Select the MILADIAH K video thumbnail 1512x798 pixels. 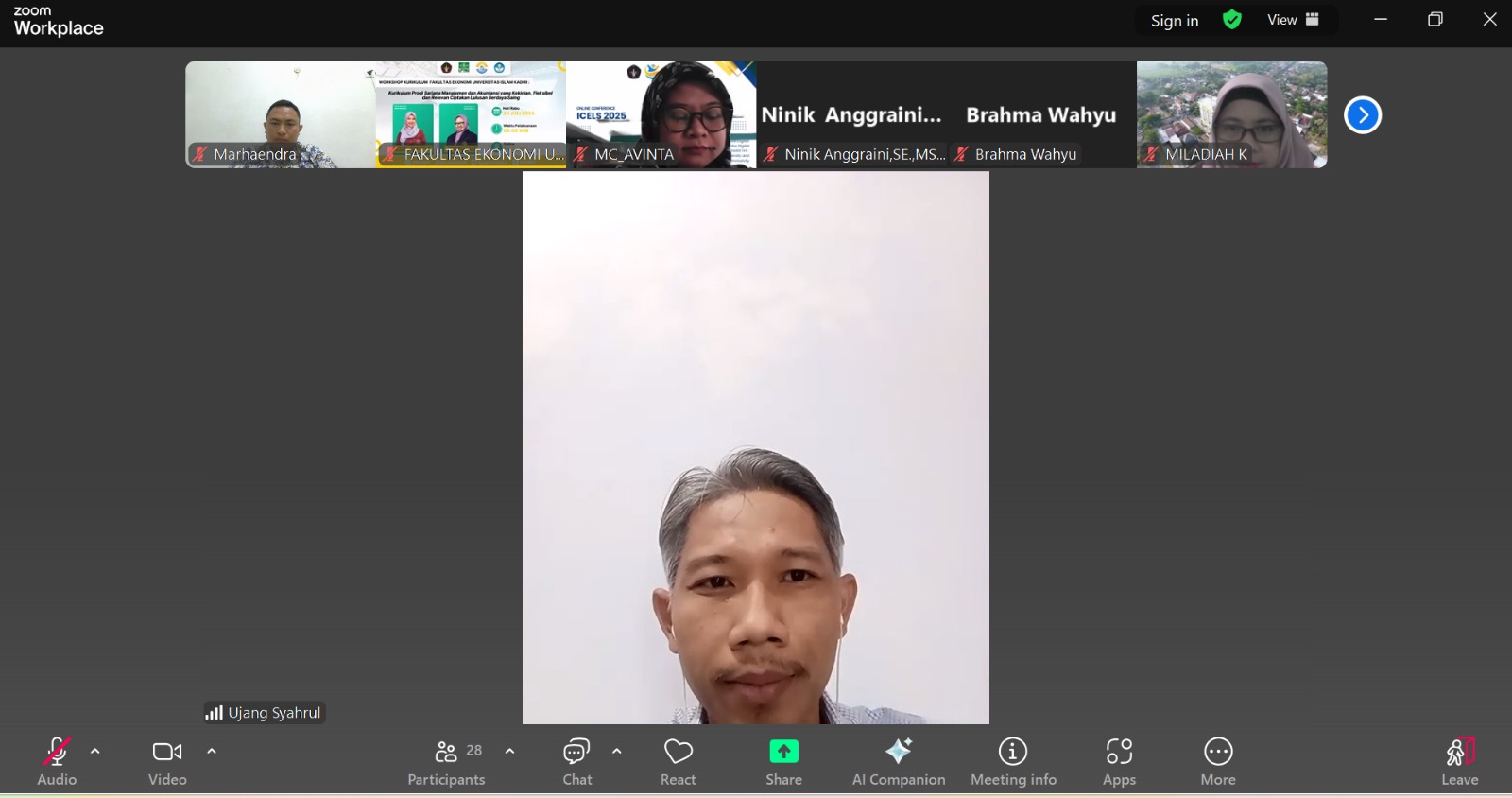1232,114
